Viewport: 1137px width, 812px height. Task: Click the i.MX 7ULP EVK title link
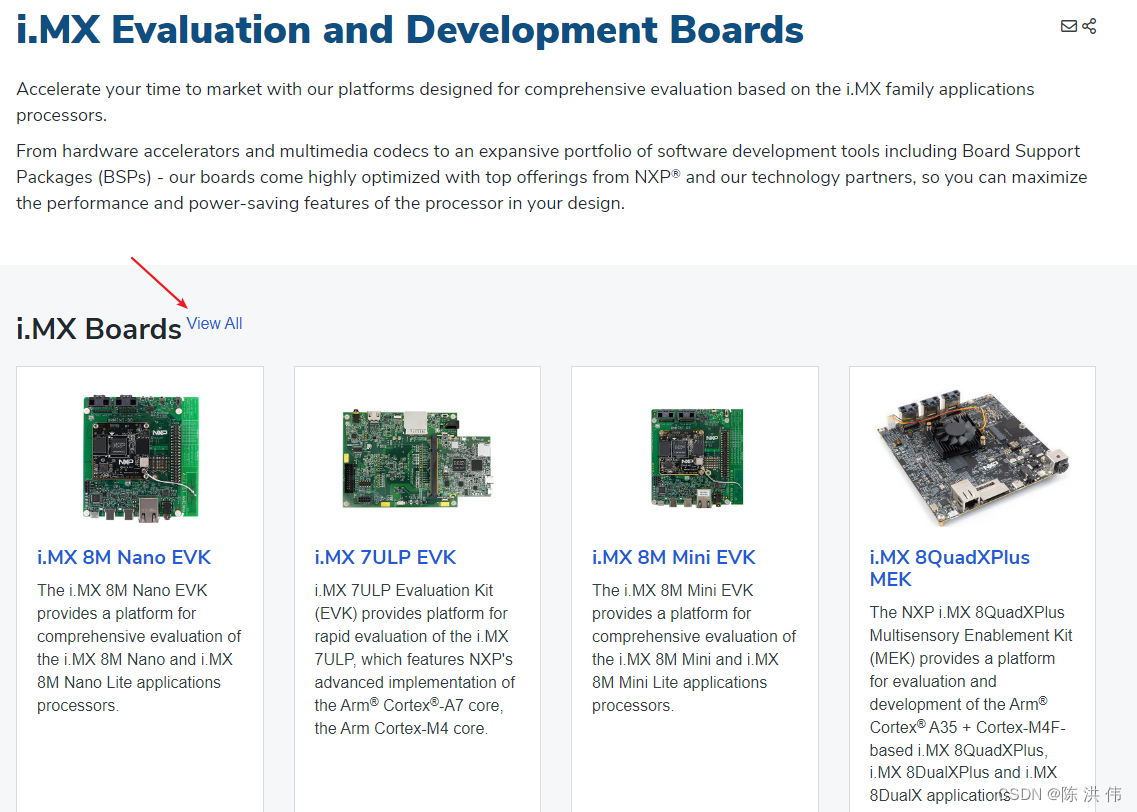385,557
